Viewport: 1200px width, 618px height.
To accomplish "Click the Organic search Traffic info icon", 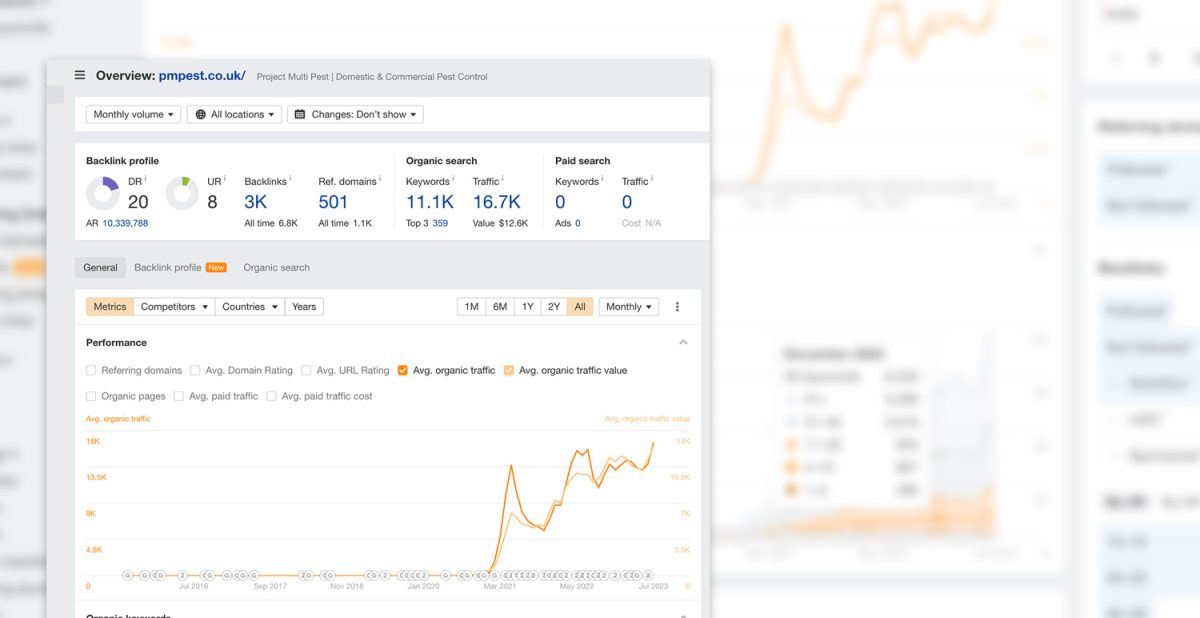I will pos(502,179).
